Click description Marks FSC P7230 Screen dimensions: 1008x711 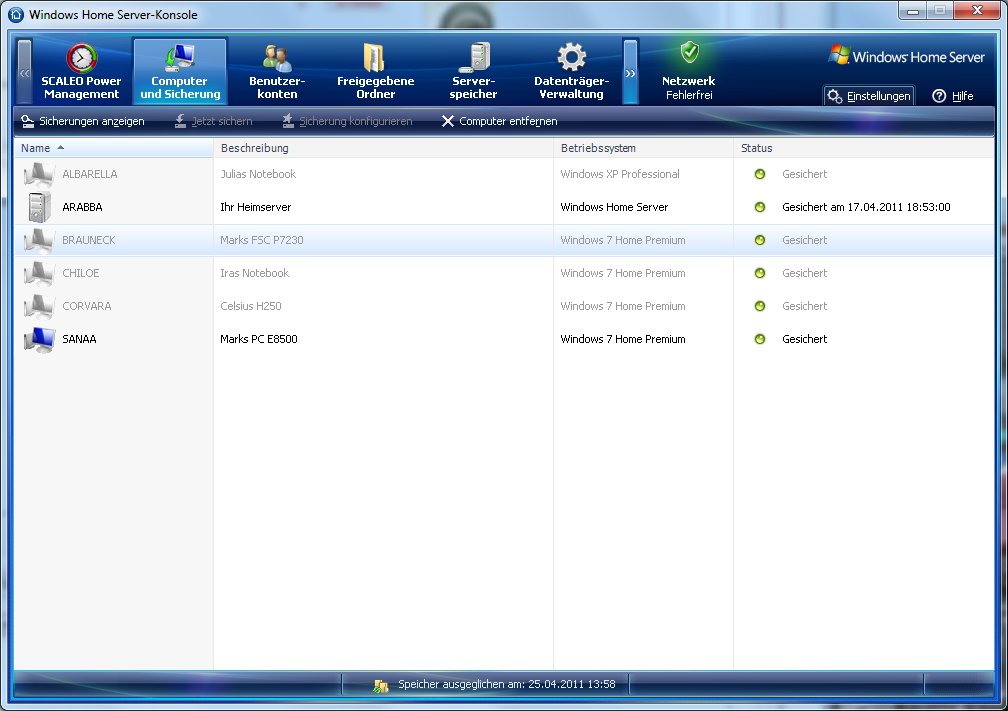tap(262, 240)
